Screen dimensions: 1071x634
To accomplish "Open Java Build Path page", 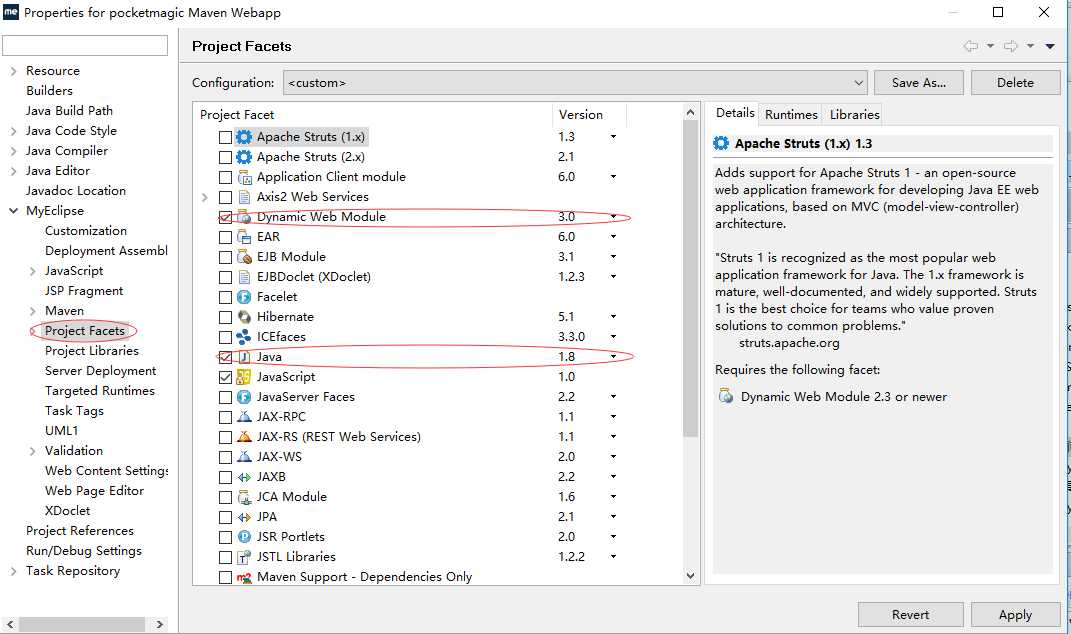I will coord(69,111).
